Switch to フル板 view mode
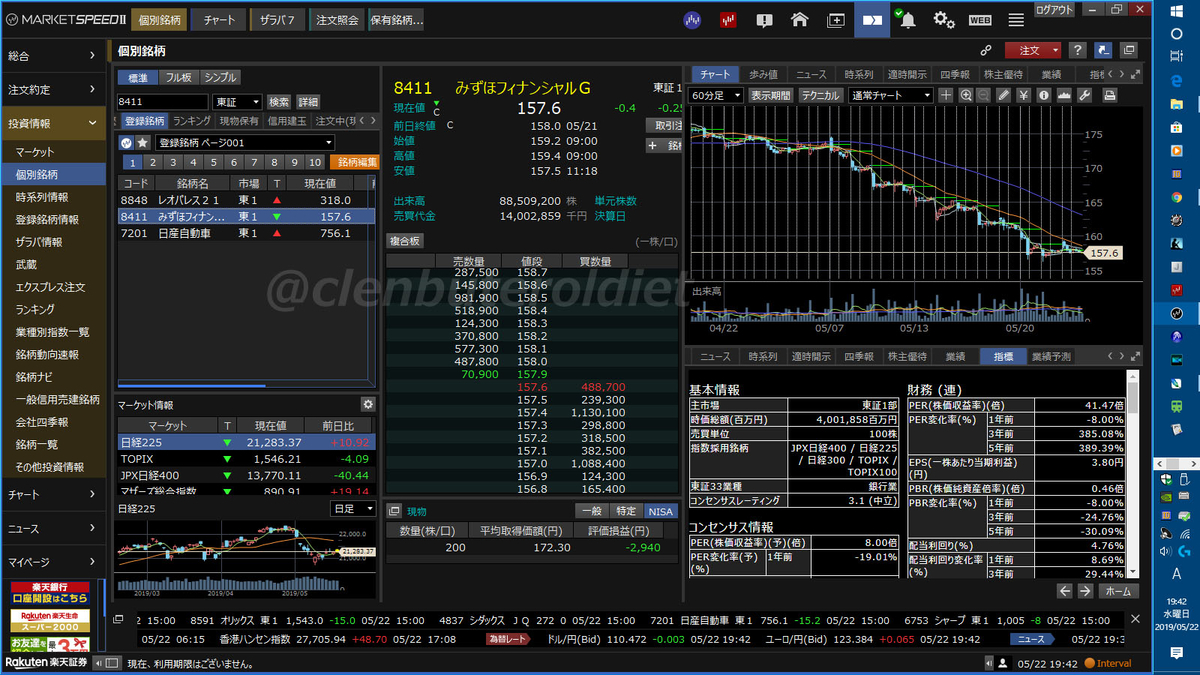This screenshot has height=675, width=1200. [178, 78]
